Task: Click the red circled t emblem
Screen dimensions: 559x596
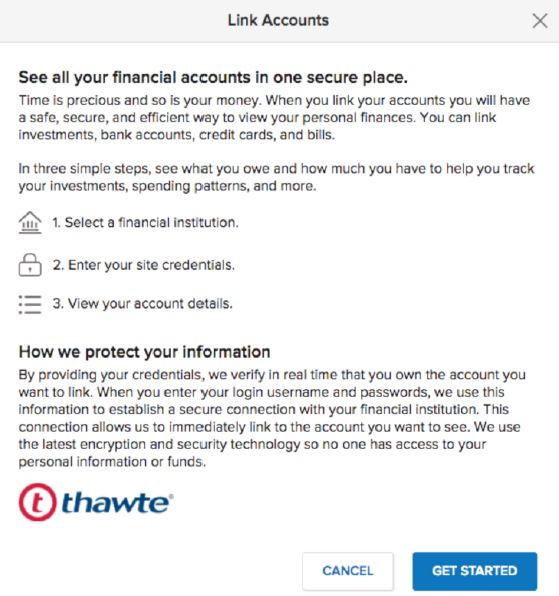Action: pyautogui.click(x=38, y=502)
